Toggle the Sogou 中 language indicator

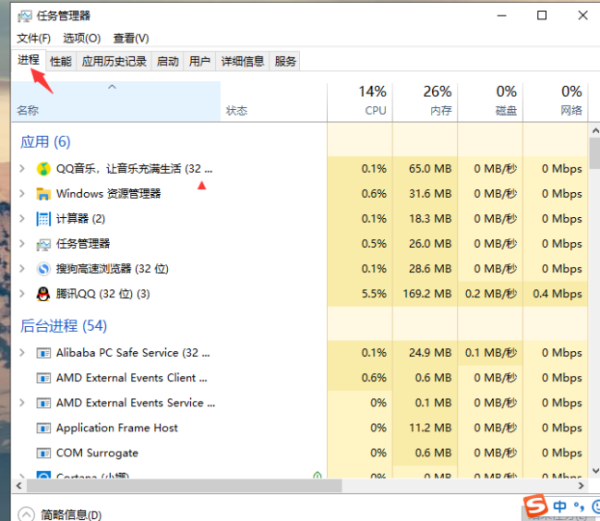pos(559,506)
